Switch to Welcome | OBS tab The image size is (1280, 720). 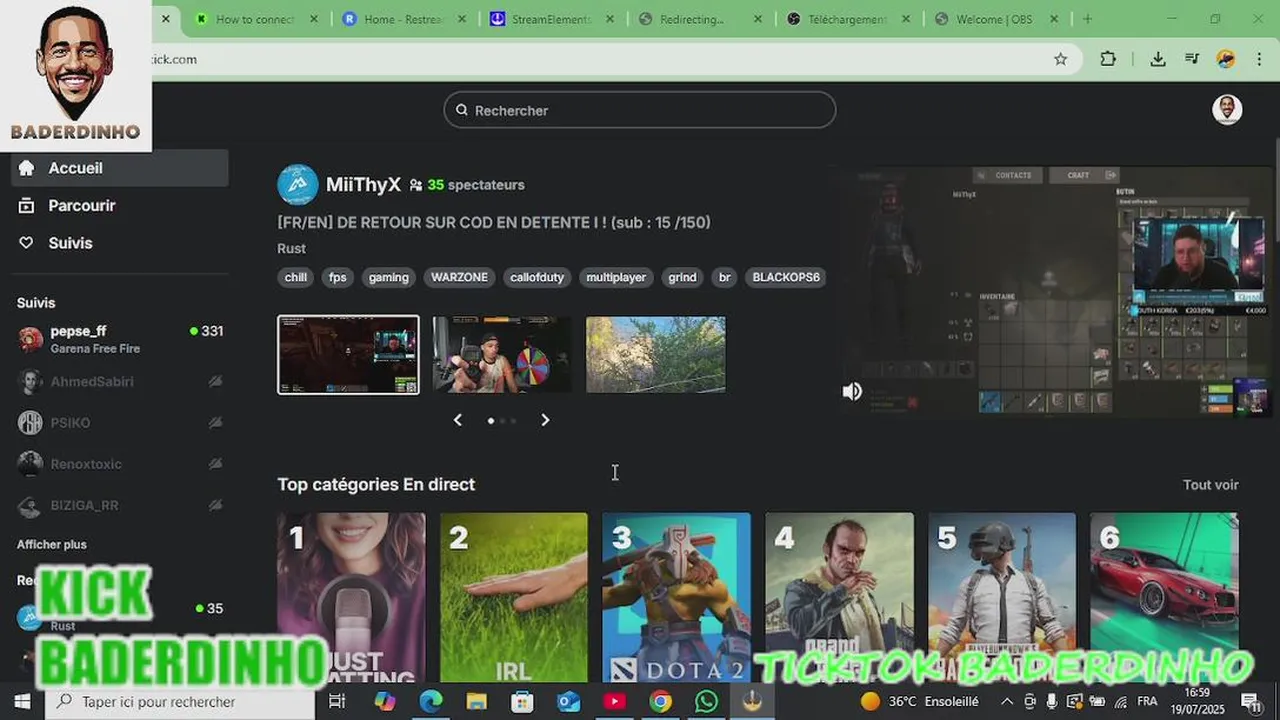coord(996,19)
